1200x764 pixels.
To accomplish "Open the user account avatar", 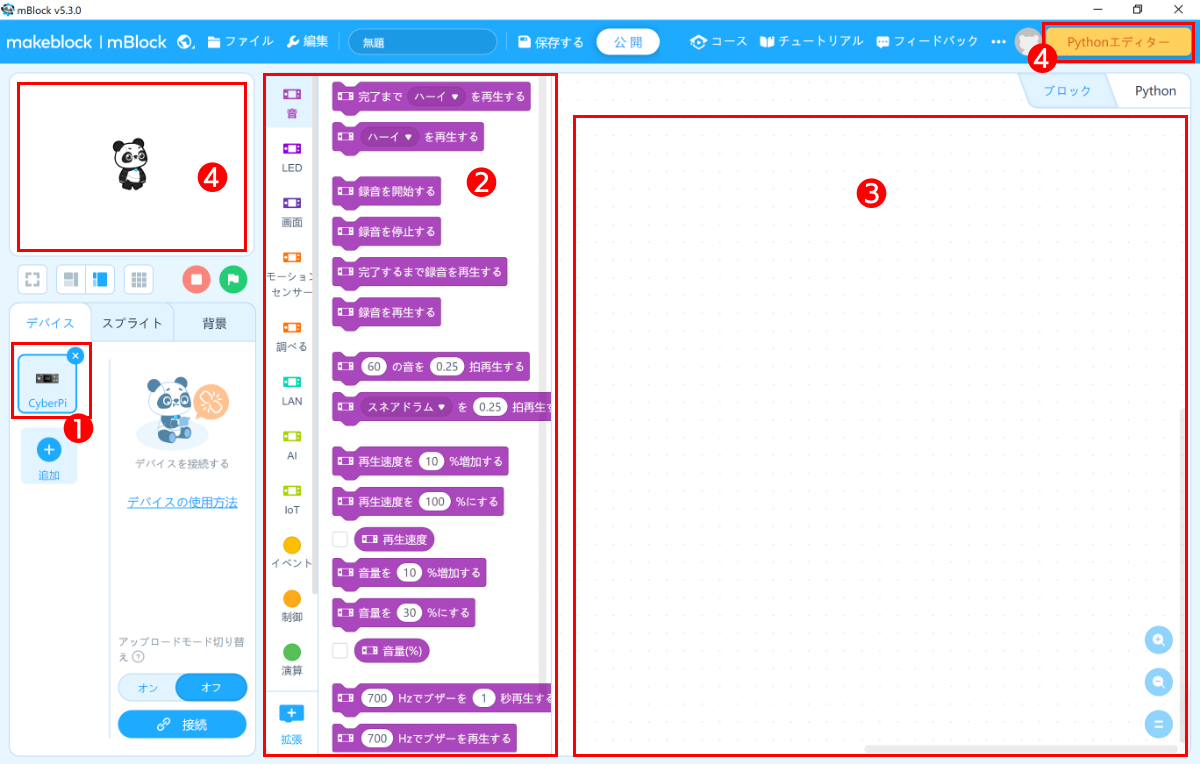I will (1027, 42).
